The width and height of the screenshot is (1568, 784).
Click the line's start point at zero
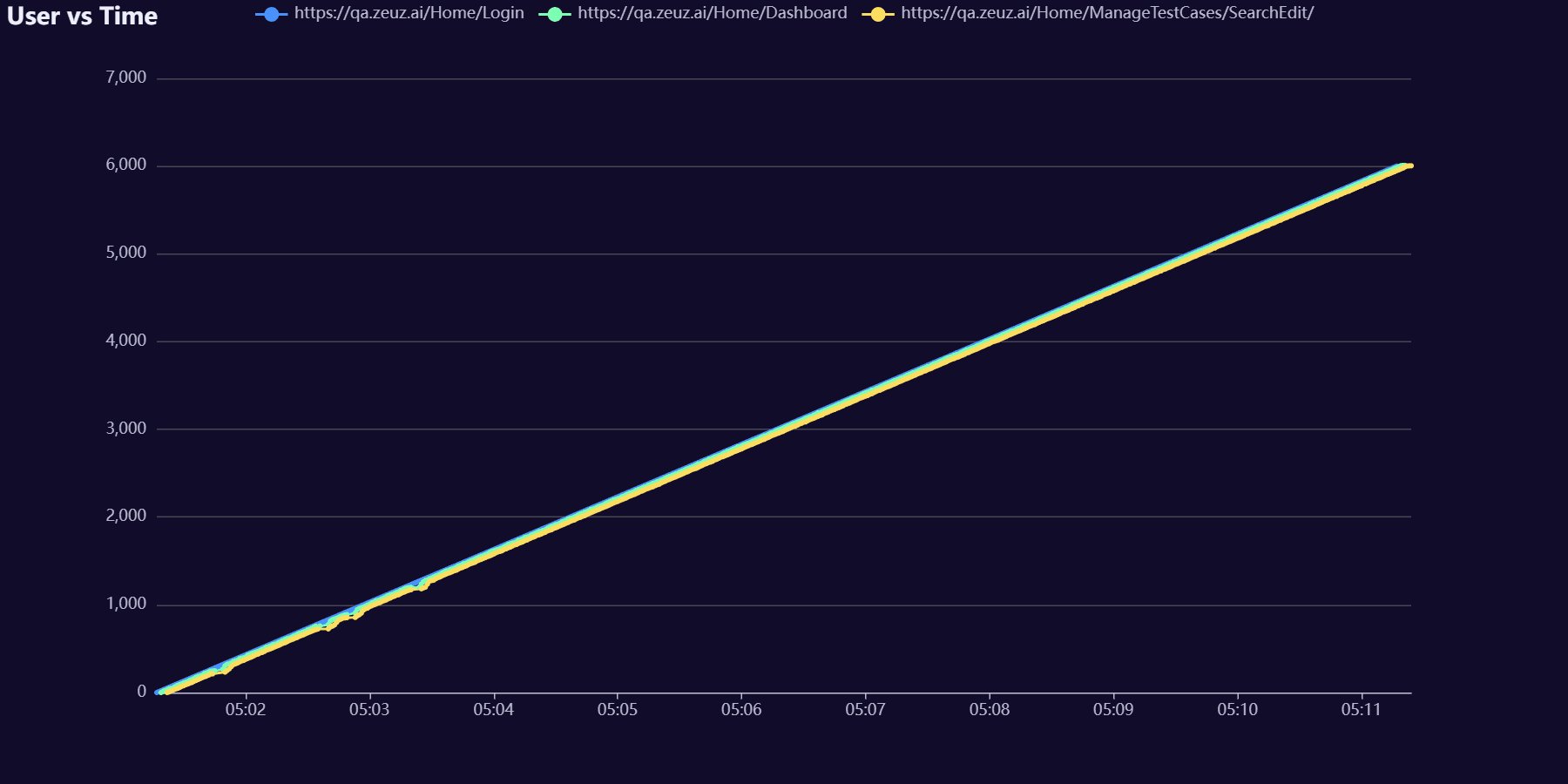159,693
